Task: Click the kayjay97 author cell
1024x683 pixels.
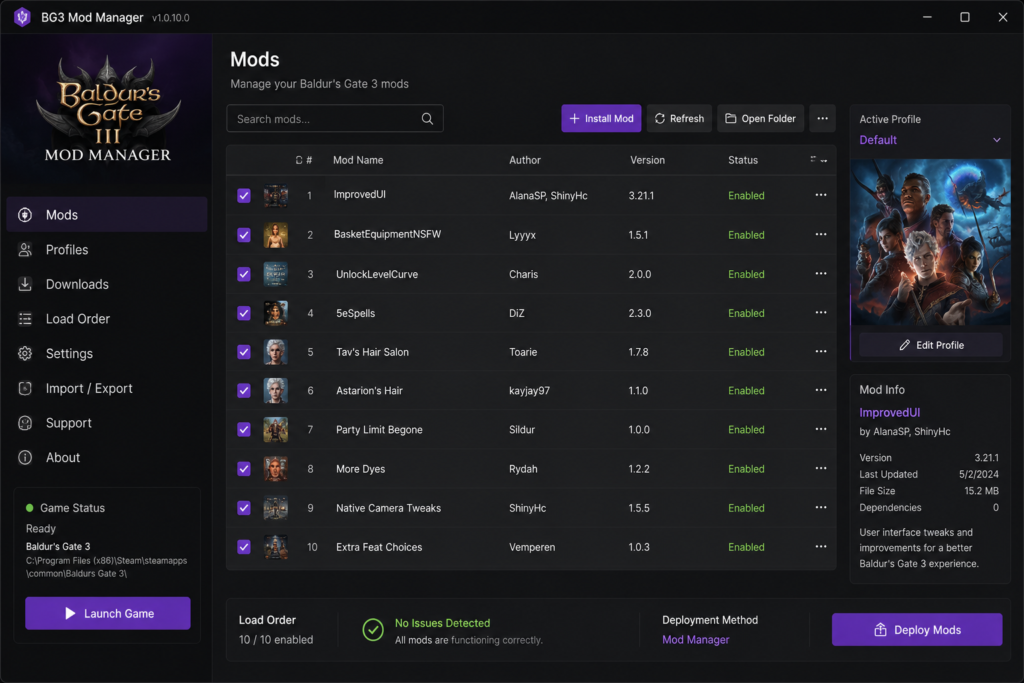Action: (x=530, y=390)
